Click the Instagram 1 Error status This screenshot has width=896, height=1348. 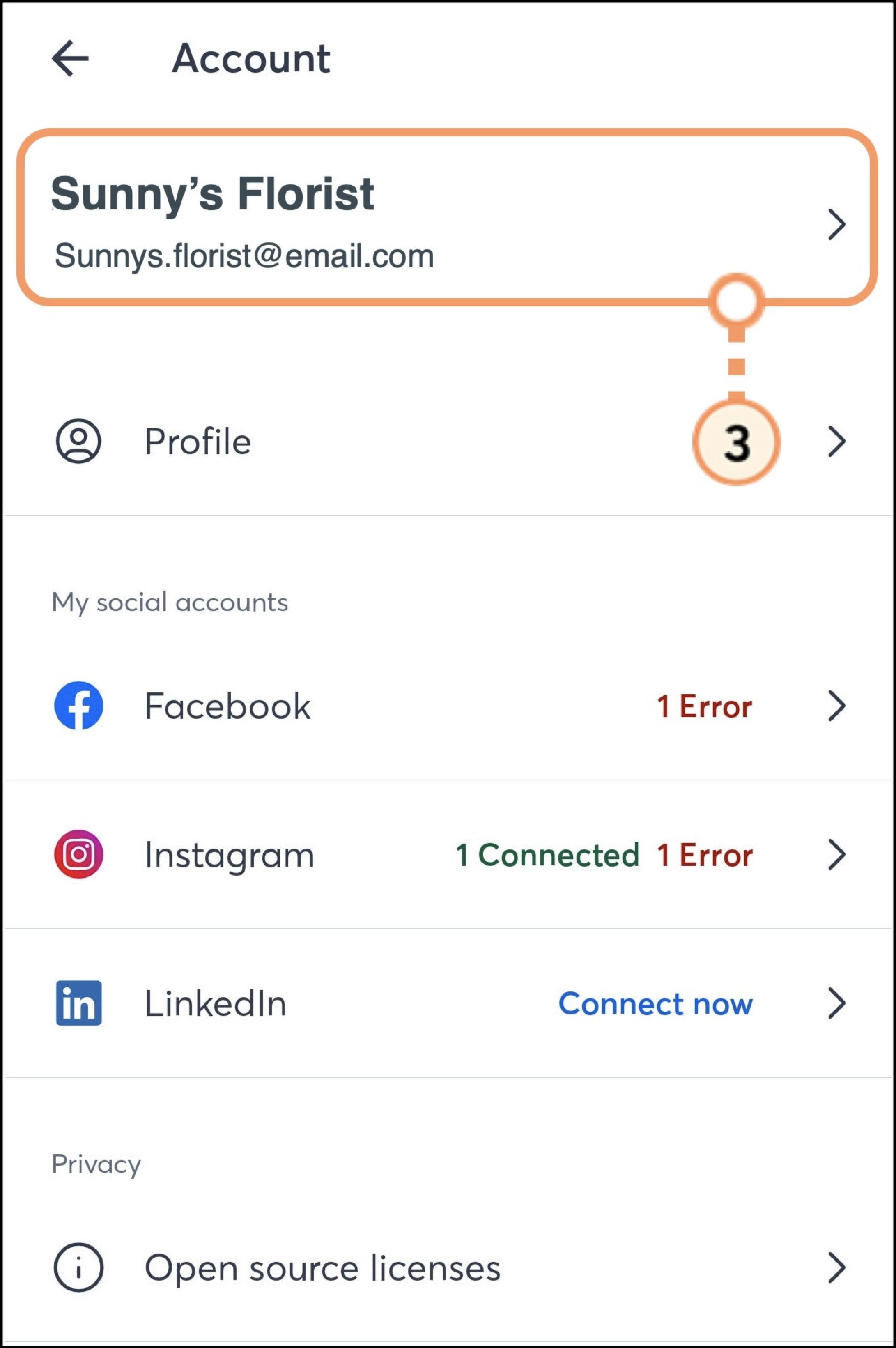tap(705, 856)
